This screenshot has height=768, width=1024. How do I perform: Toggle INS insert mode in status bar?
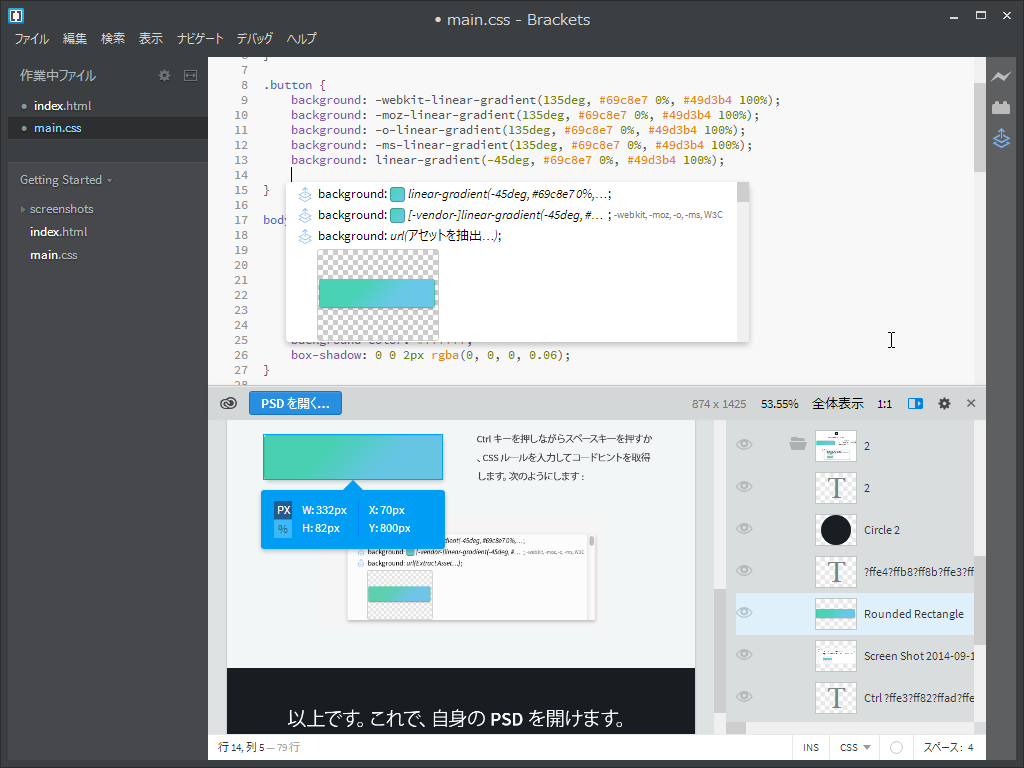(810, 747)
